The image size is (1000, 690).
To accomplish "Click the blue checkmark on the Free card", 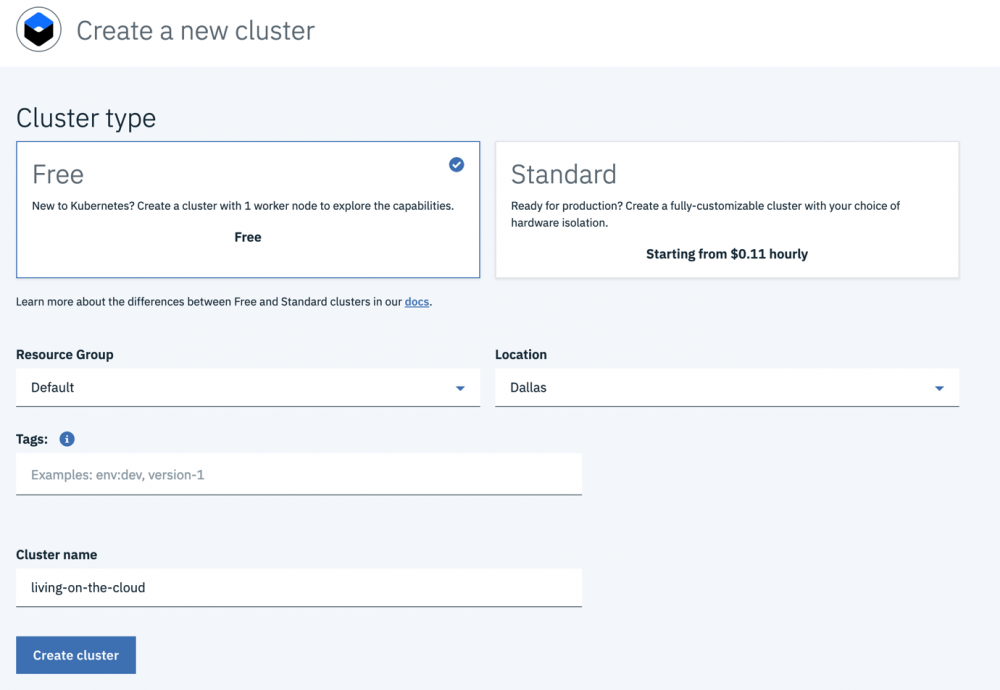I will pyautogui.click(x=456, y=164).
